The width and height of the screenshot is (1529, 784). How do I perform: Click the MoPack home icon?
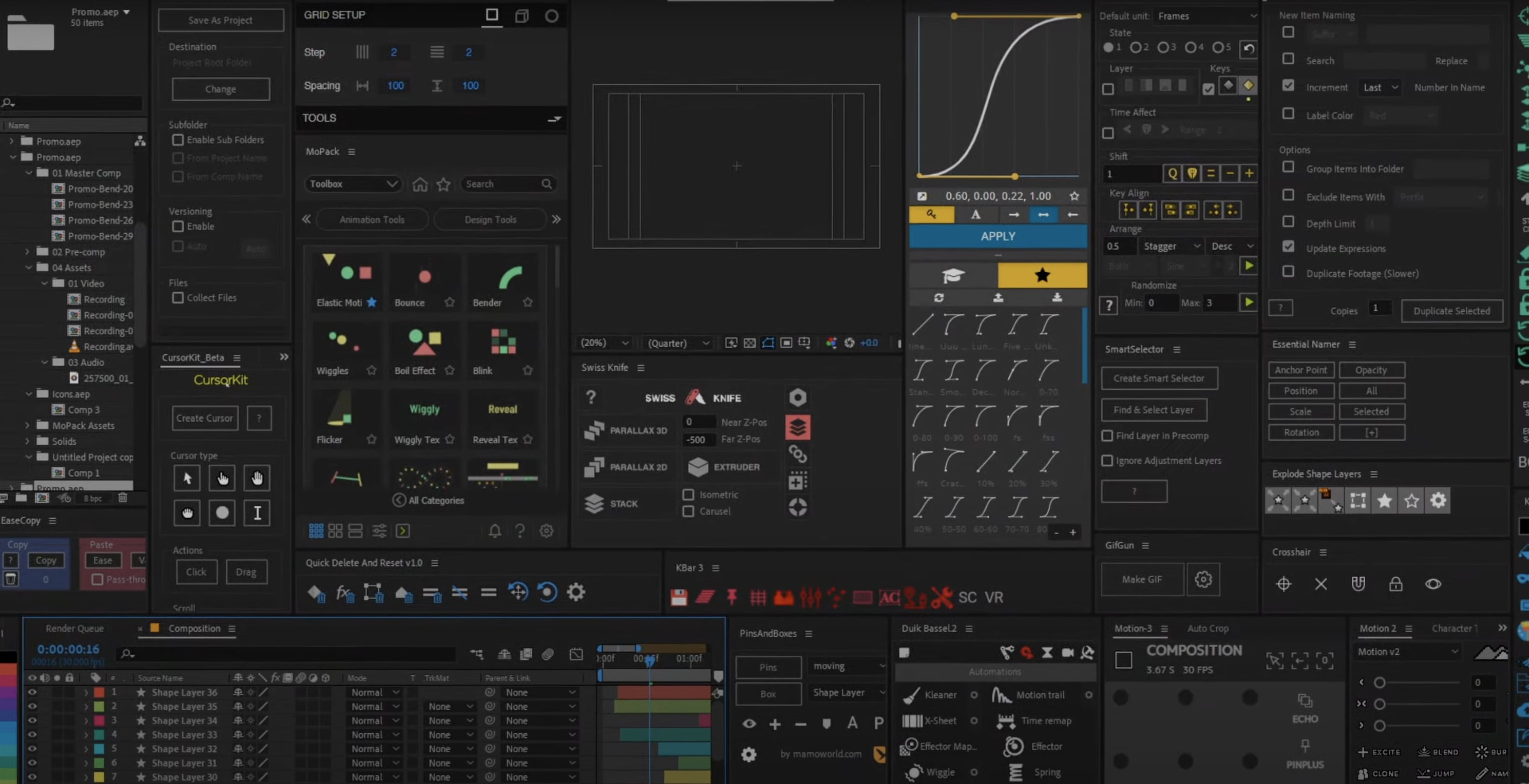point(420,184)
